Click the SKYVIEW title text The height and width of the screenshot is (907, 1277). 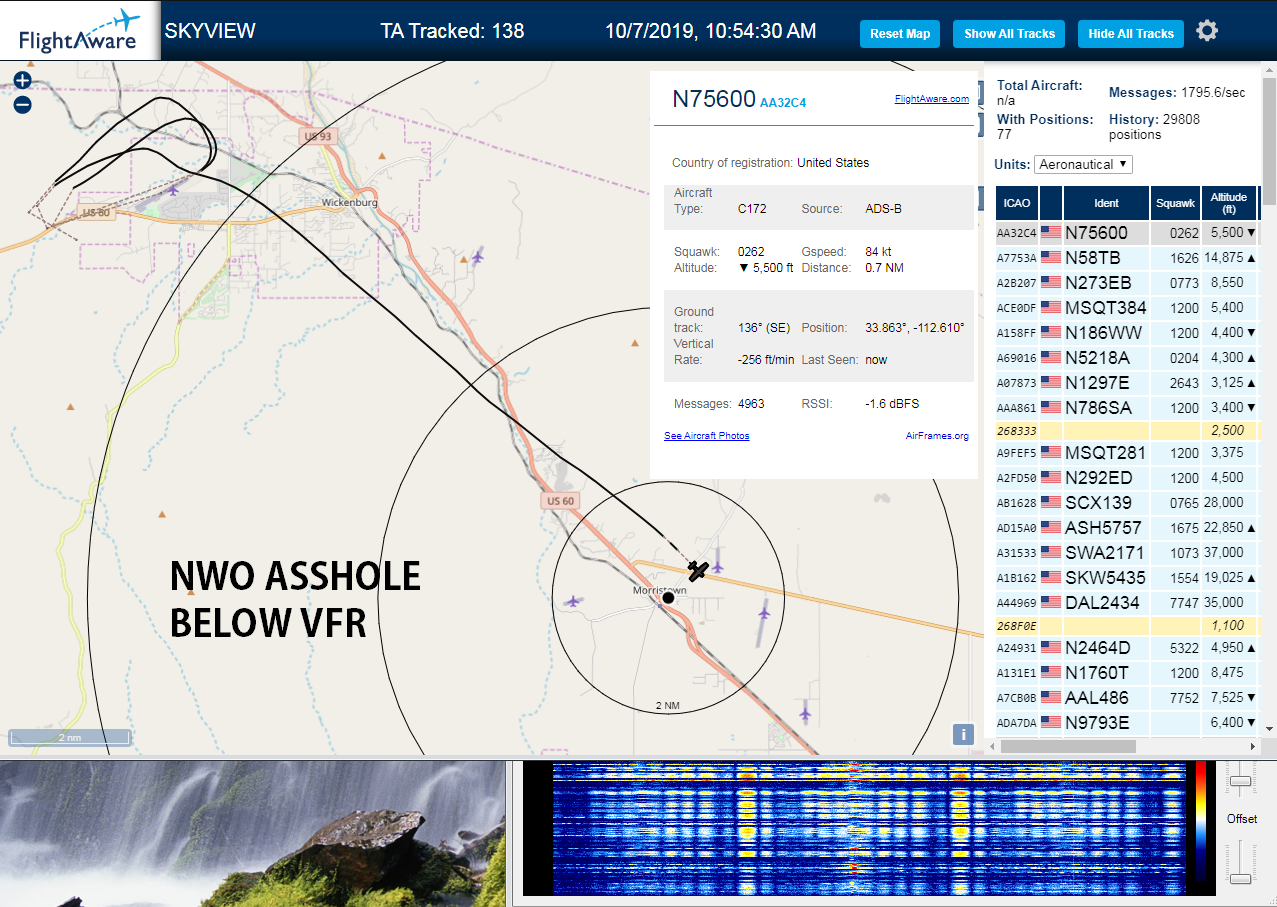coord(210,31)
